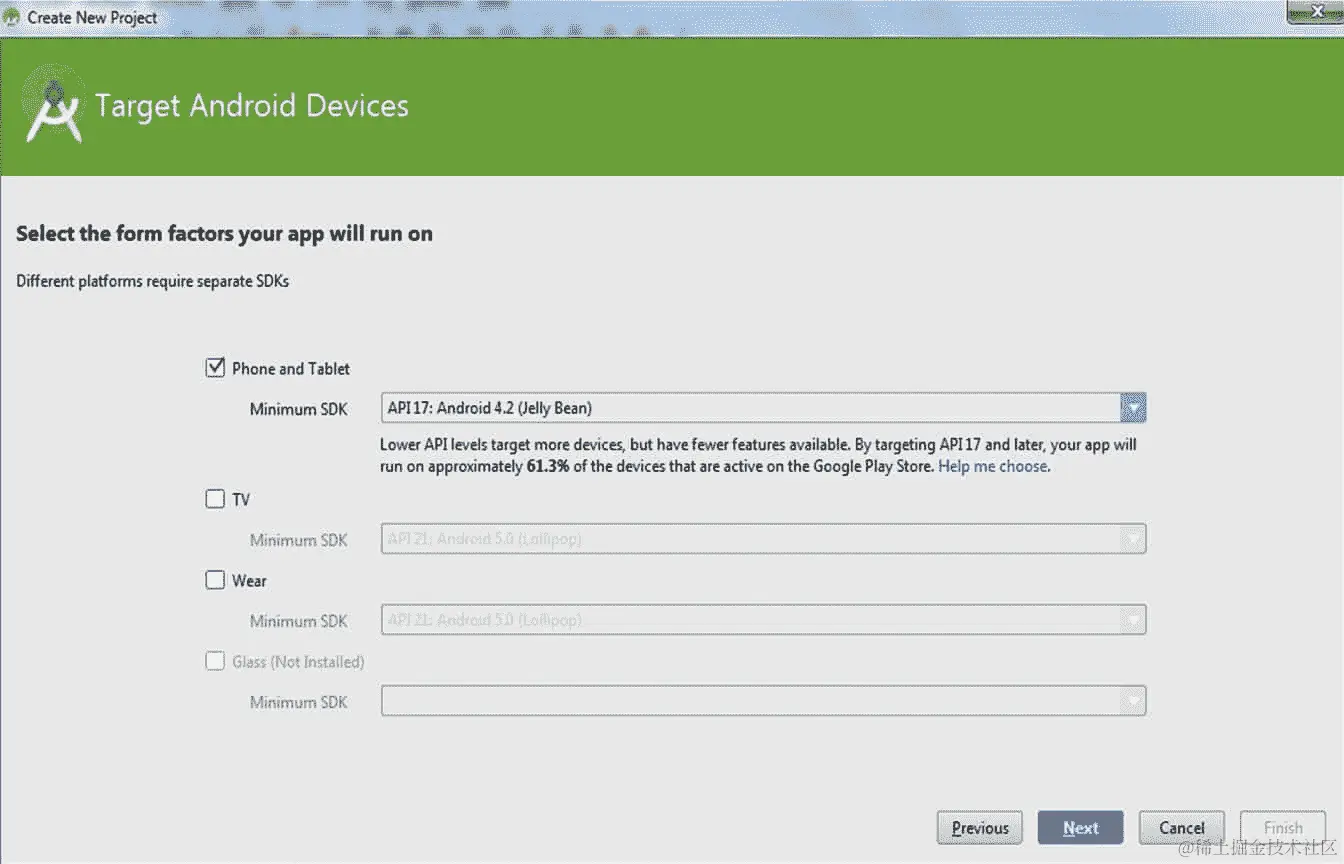Select the API 17: Android 4.2 combo field
Viewport: 1344px width, 864px height.
pyautogui.click(x=700, y=407)
